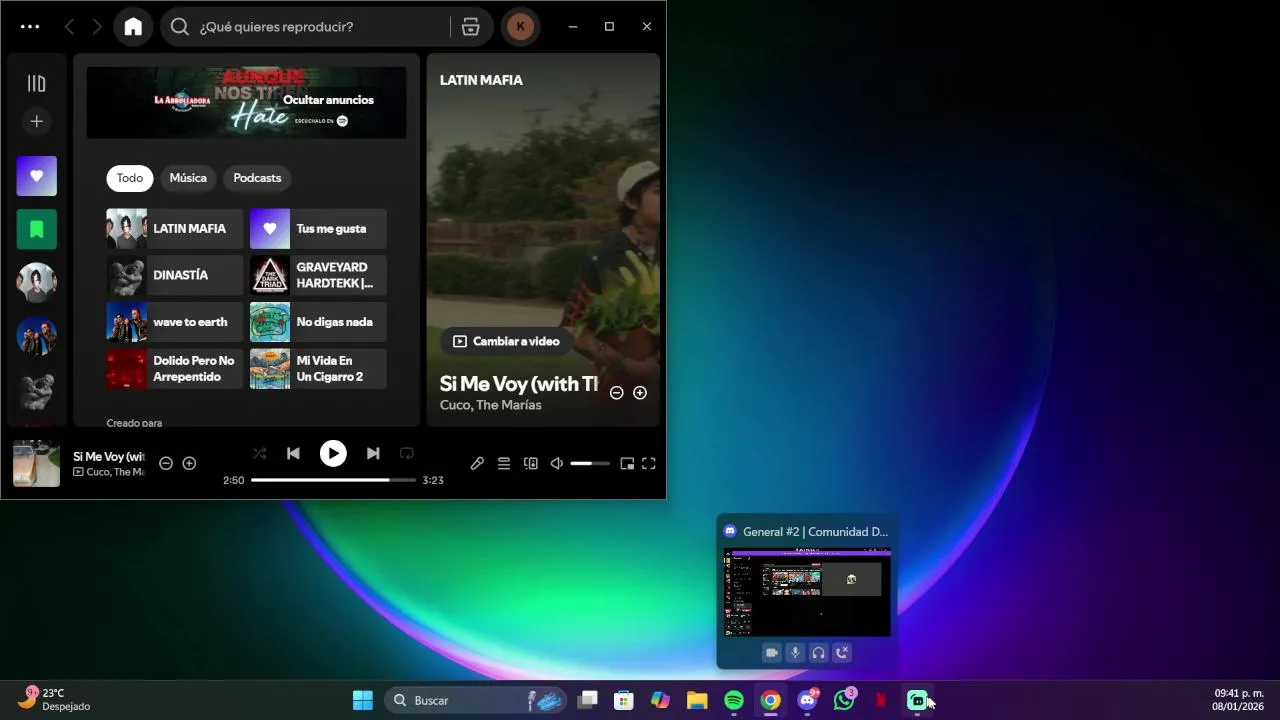
Task: Open the play queue icon
Action: [504, 463]
